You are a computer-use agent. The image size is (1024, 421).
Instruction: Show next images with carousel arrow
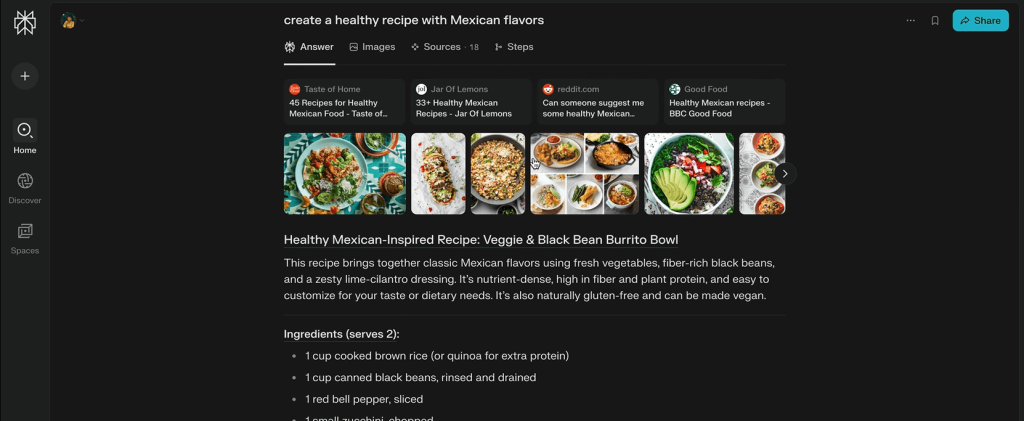(x=785, y=174)
